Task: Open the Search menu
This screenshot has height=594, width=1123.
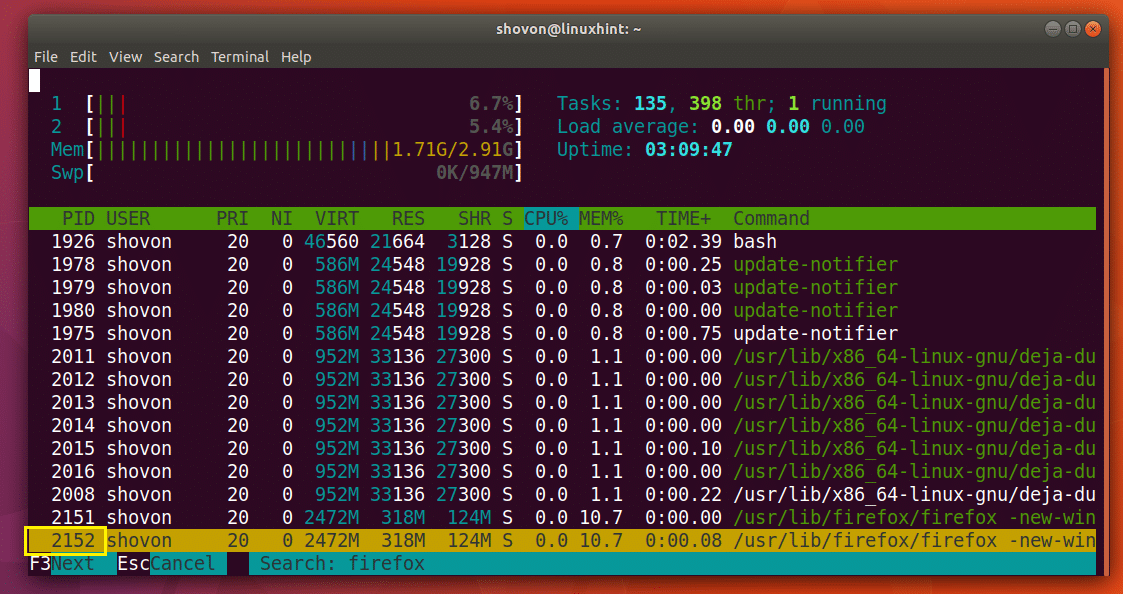Action: (x=176, y=57)
